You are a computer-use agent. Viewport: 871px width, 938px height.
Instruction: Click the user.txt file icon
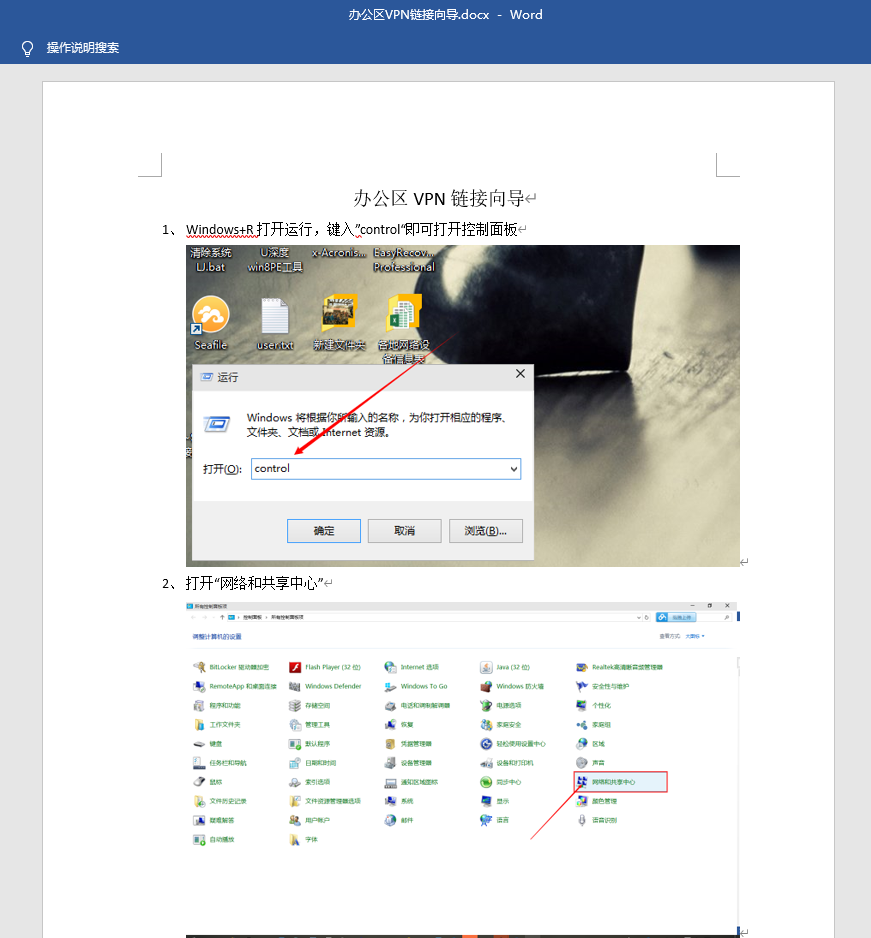tap(275, 315)
